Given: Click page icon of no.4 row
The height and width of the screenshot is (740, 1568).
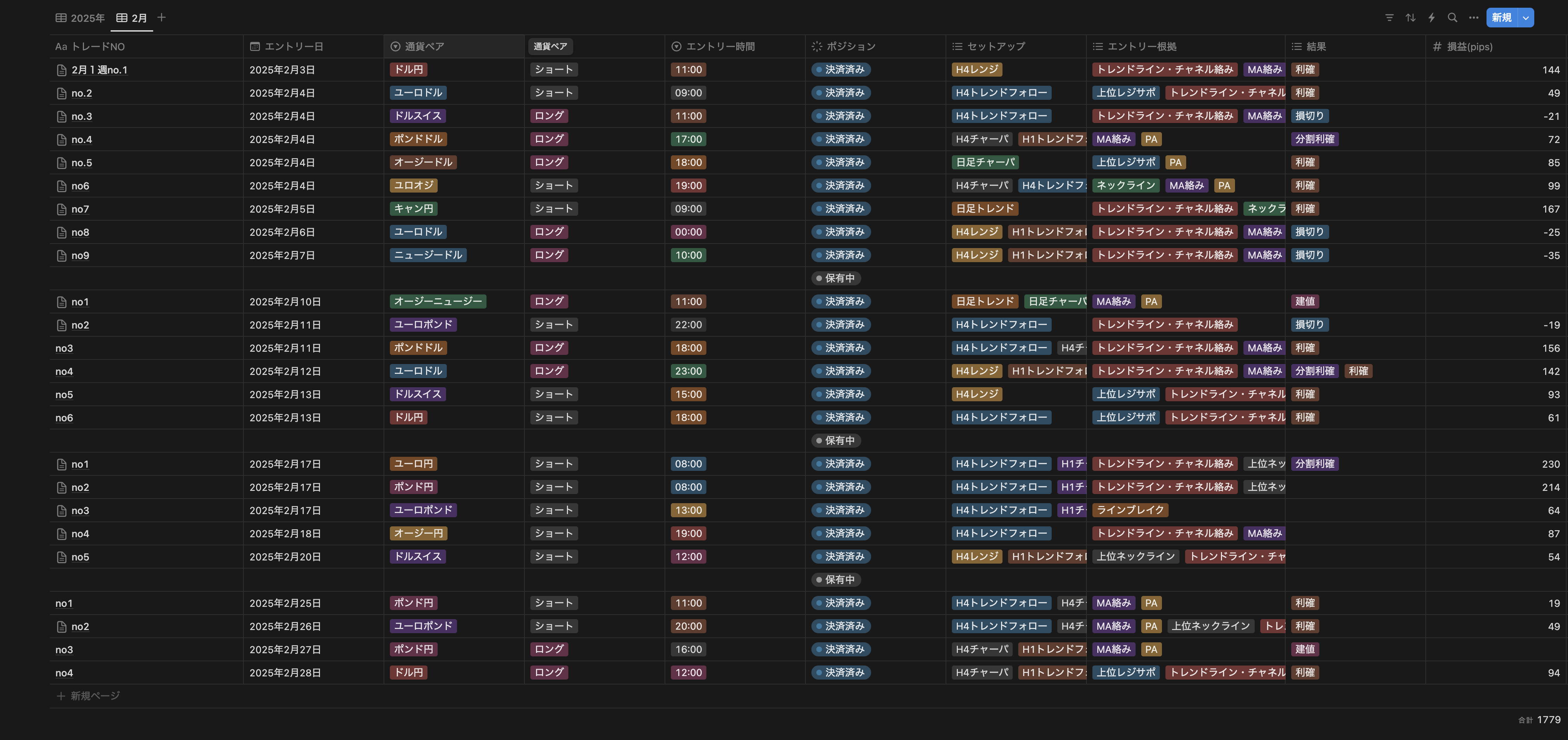Looking at the screenshot, I should [61, 139].
